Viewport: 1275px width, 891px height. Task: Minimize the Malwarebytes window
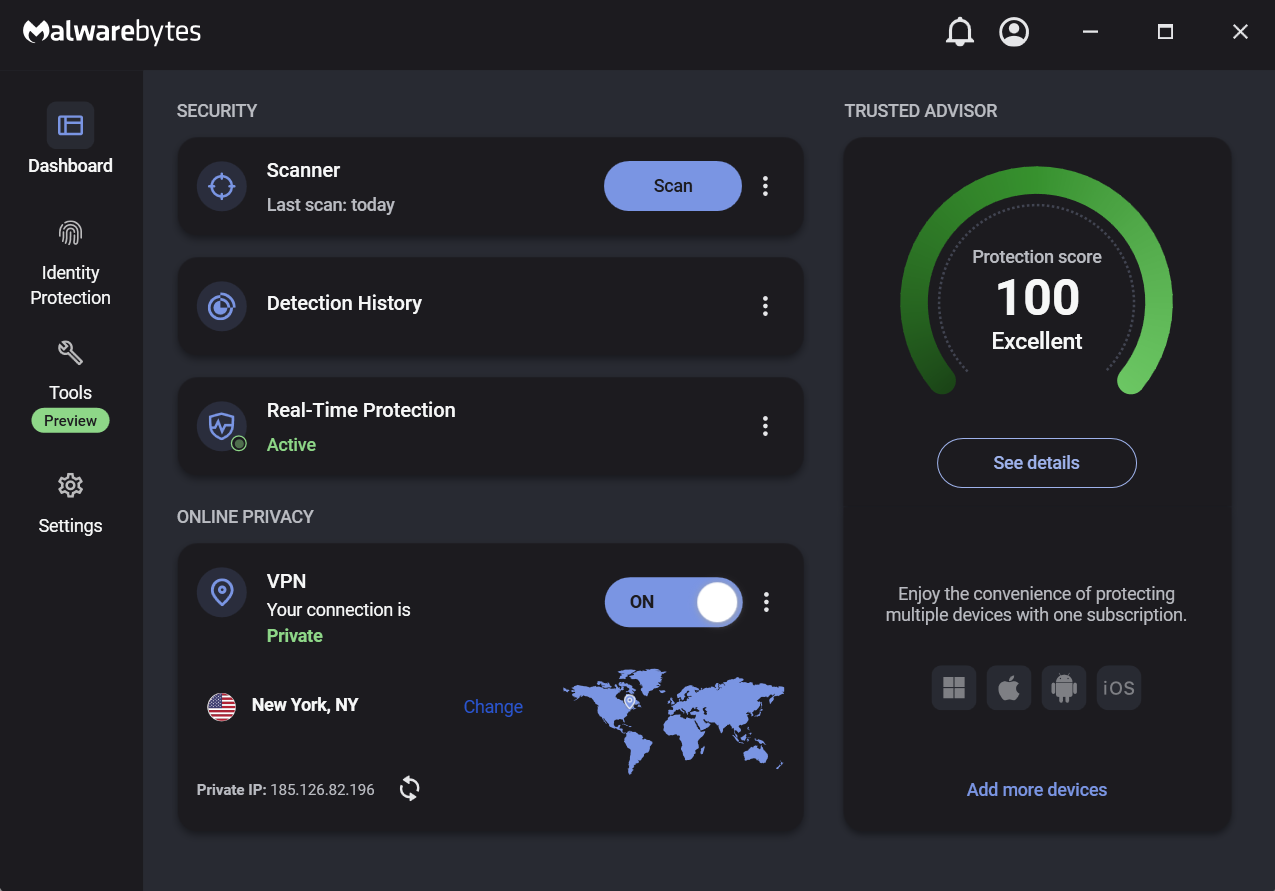pyautogui.click(x=1091, y=32)
